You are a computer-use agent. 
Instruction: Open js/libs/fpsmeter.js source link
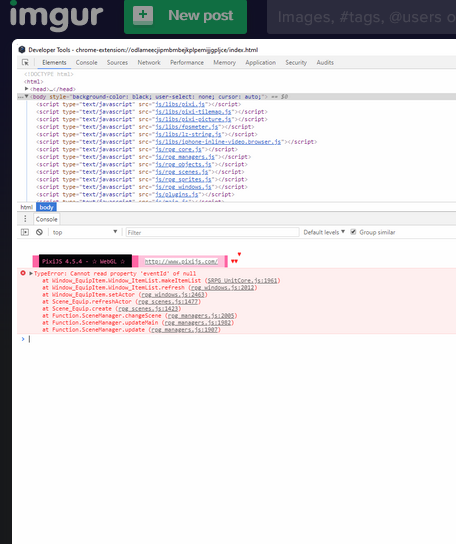(187, 127)
